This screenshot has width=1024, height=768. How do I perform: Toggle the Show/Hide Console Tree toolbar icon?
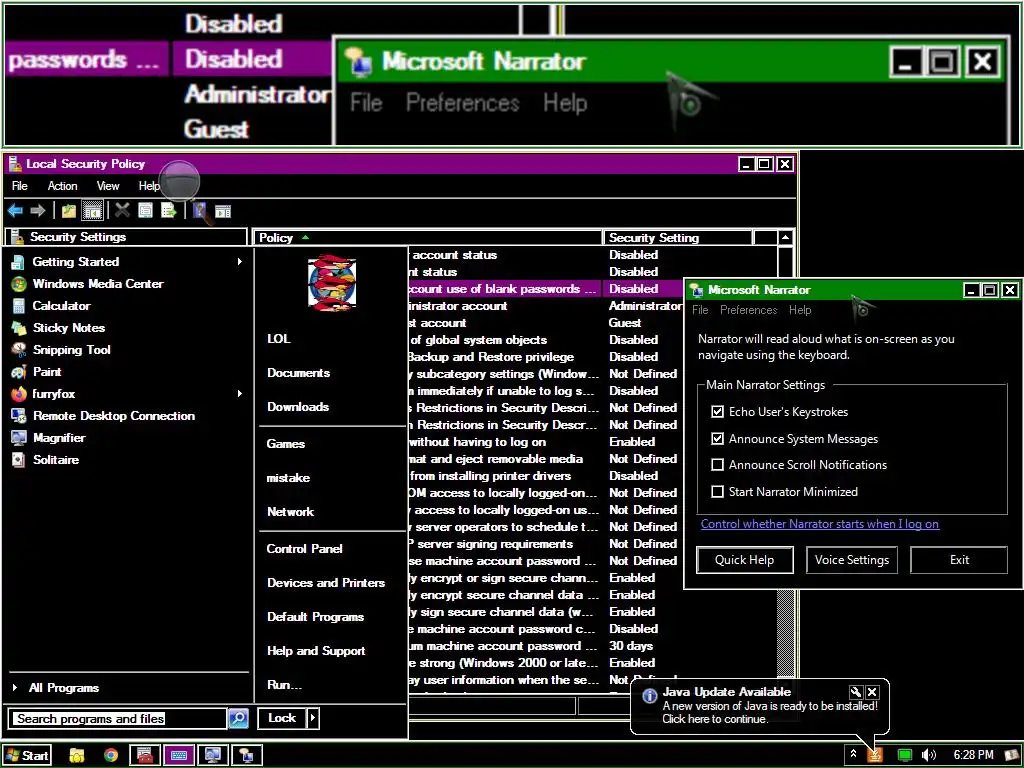point(93,211)
